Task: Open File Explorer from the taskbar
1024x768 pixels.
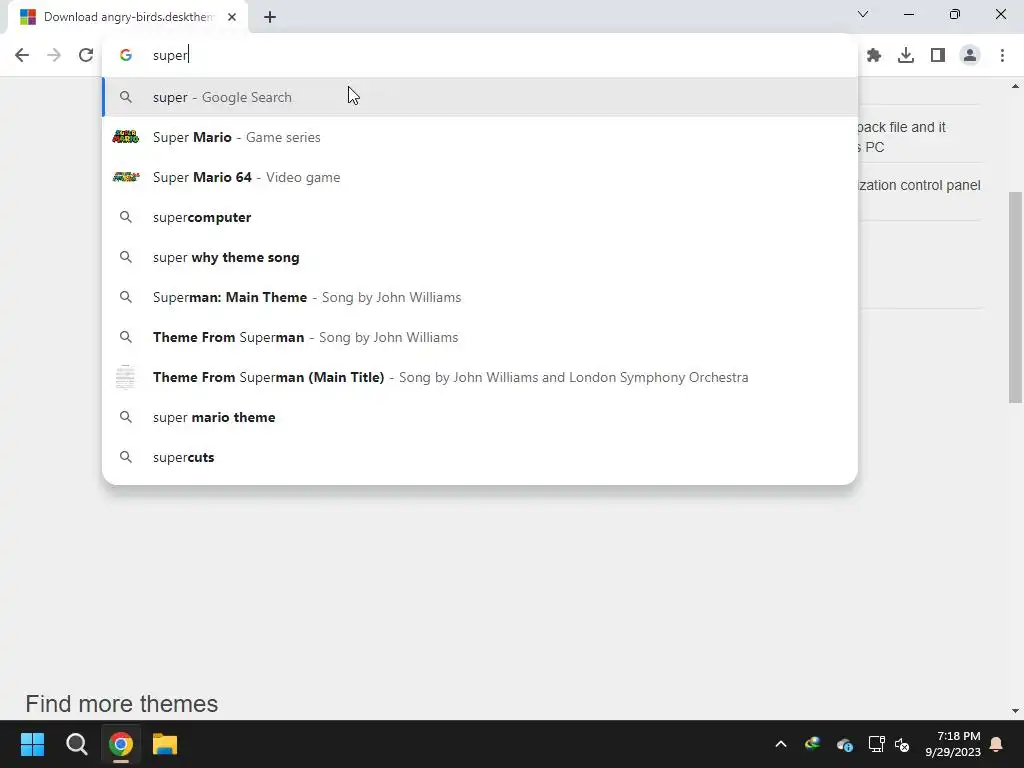Action: [x=165, y=744]
